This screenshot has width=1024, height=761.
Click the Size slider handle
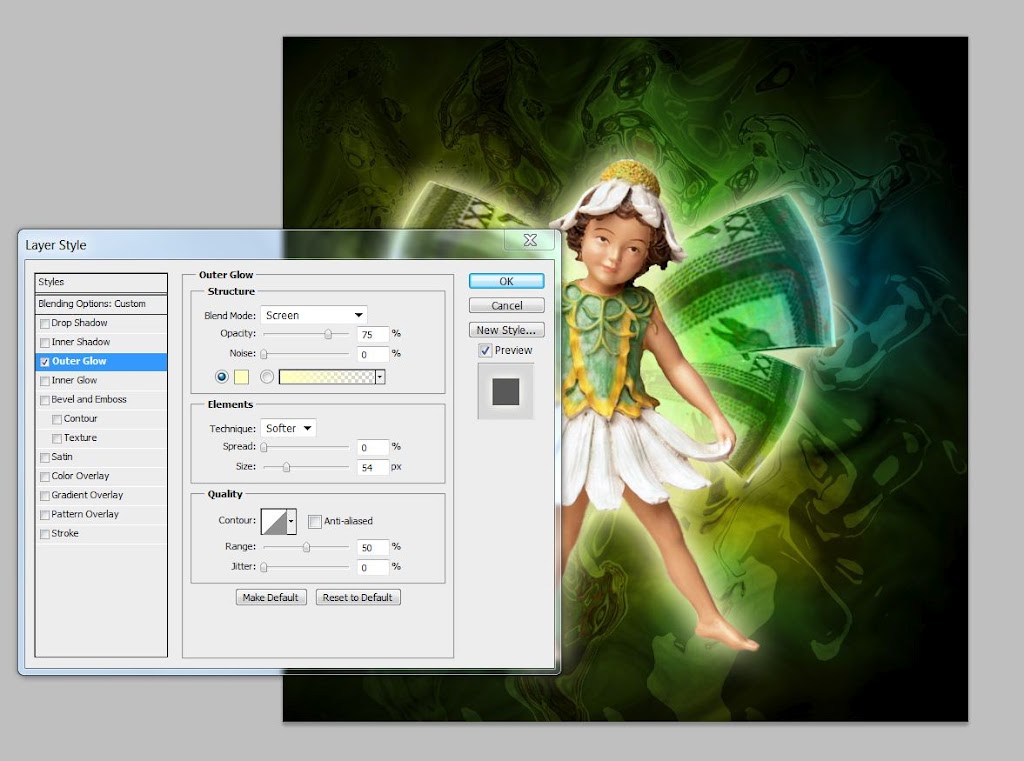[286, 467]
